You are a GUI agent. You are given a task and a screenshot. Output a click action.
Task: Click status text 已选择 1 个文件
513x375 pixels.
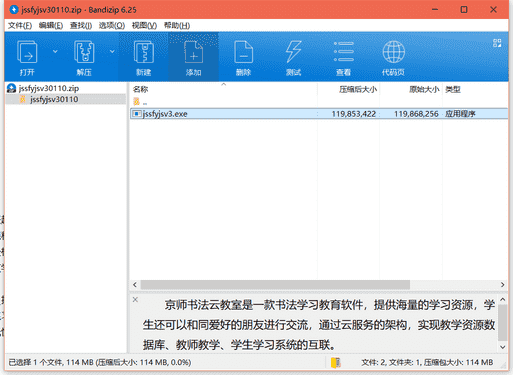(x=36, y=362)
